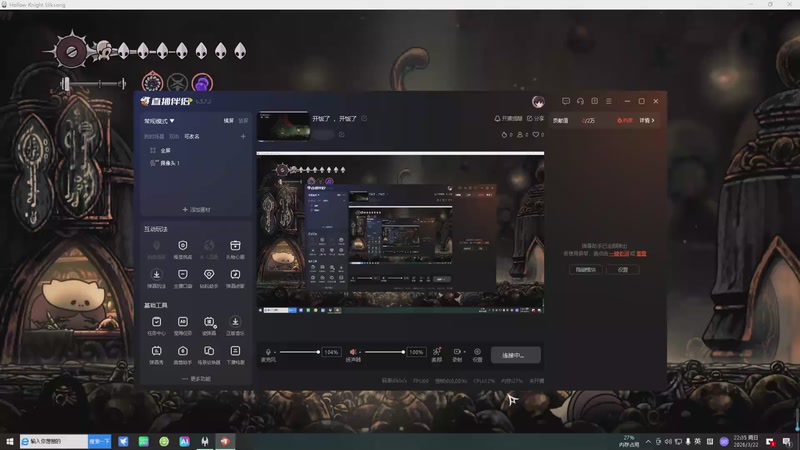
Task: Adjust the speaker volume slider
Action: coord(384,352)
